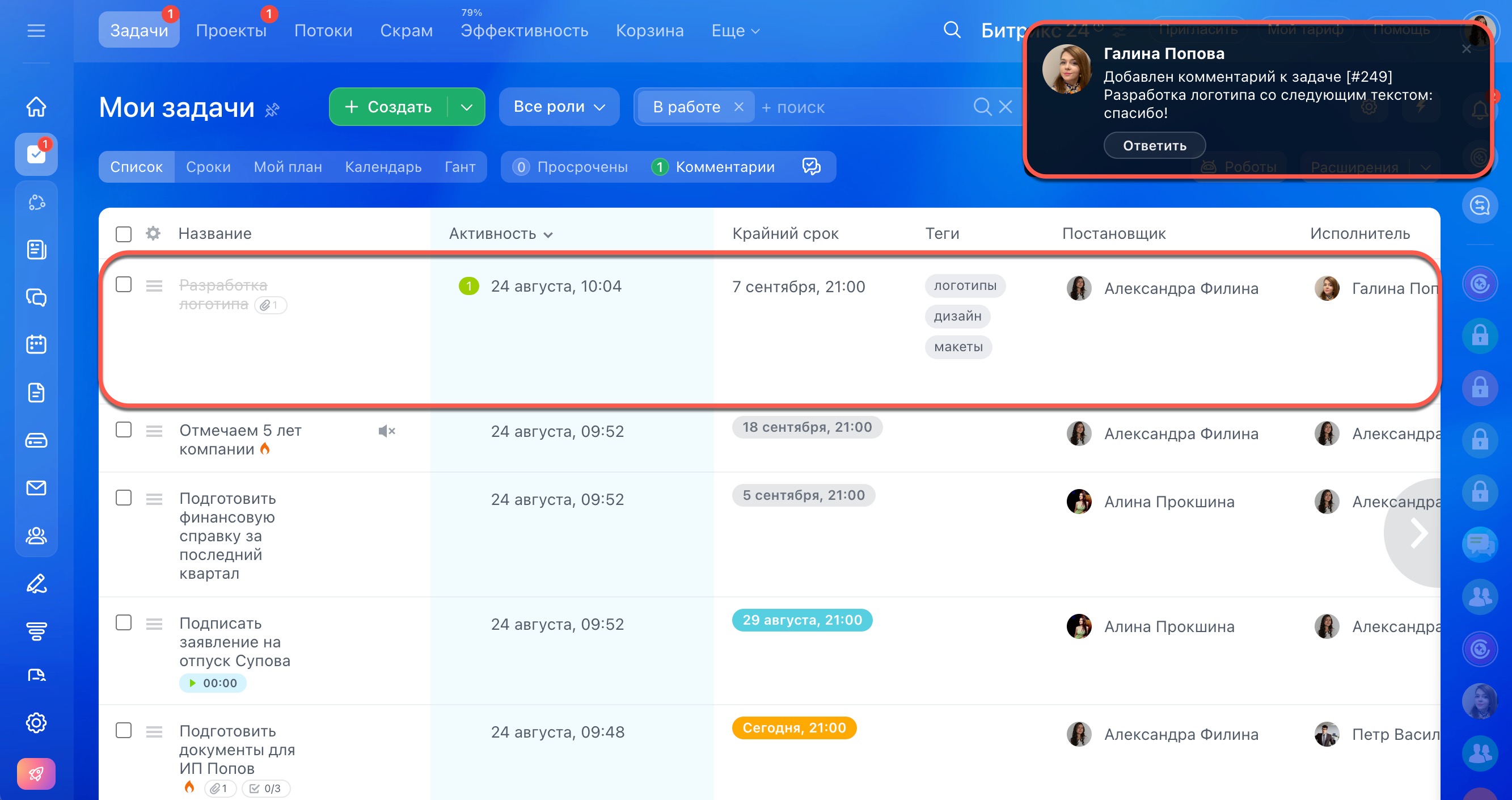Click deadline badge 29 августа, 21:00
1512x800 pixels.
click(x=802, y=620)
